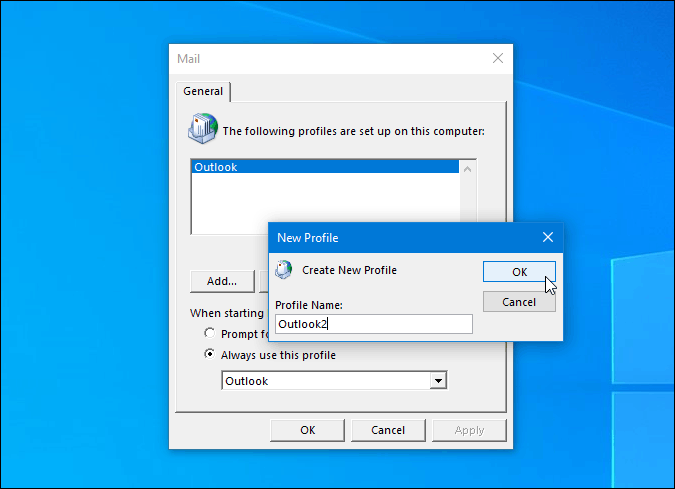The width and height of the screenshot is (675, 489).
Task: Select the Prompt for profile radio button
Action: click(x=210, y=333)
